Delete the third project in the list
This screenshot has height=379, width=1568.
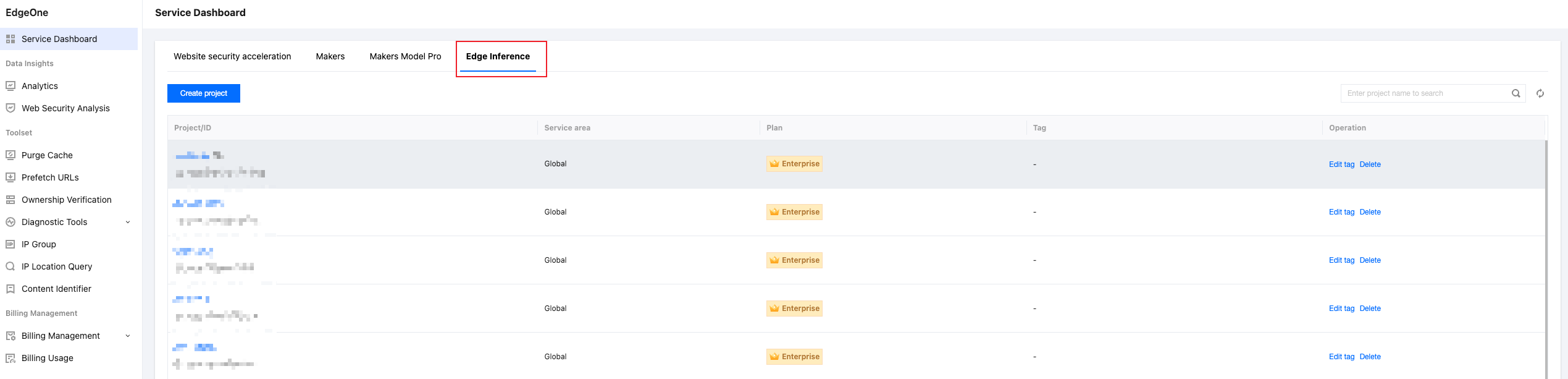click(1370, 260)
